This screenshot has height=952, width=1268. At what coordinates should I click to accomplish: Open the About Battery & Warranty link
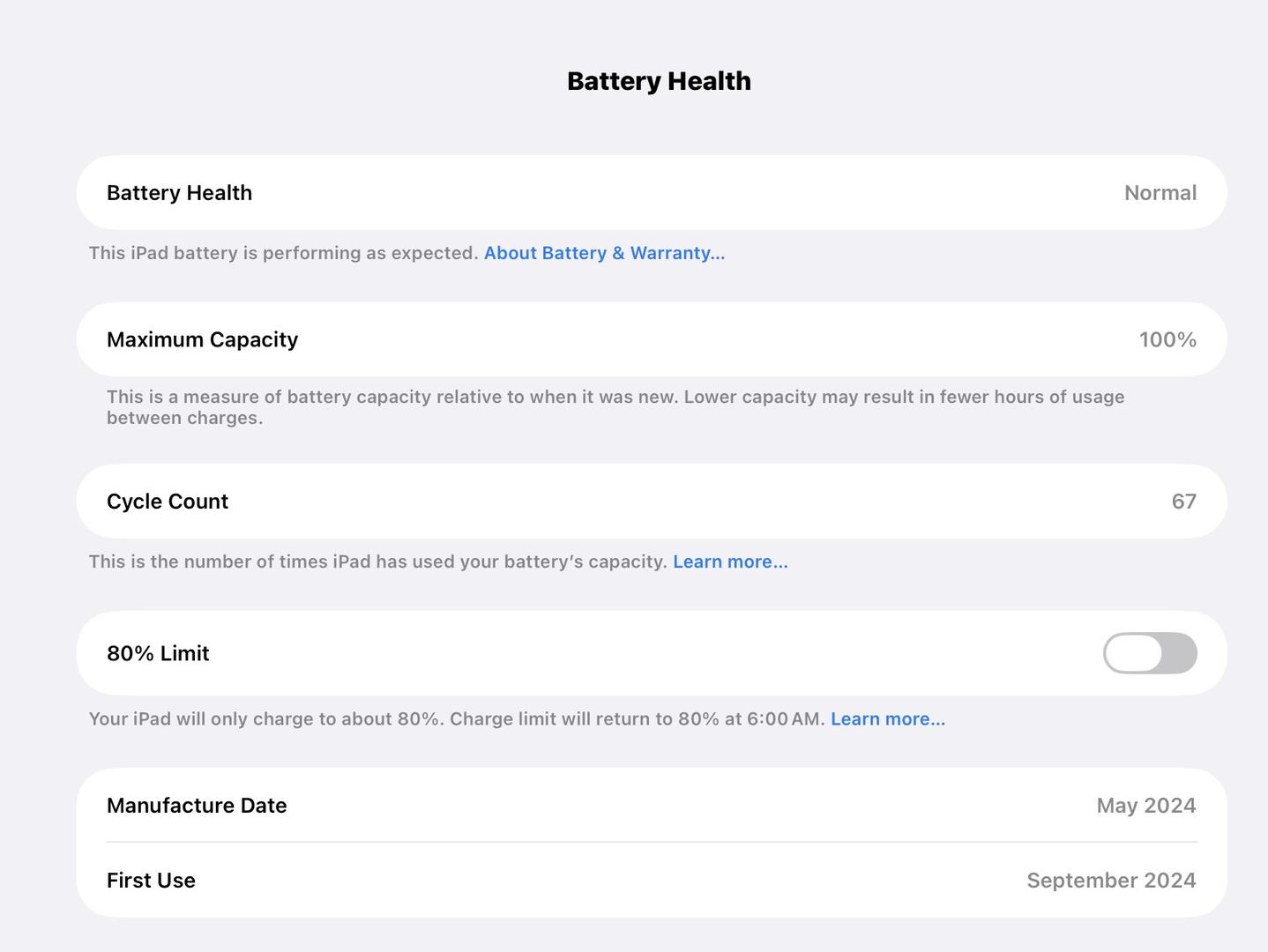pos(604,253)
